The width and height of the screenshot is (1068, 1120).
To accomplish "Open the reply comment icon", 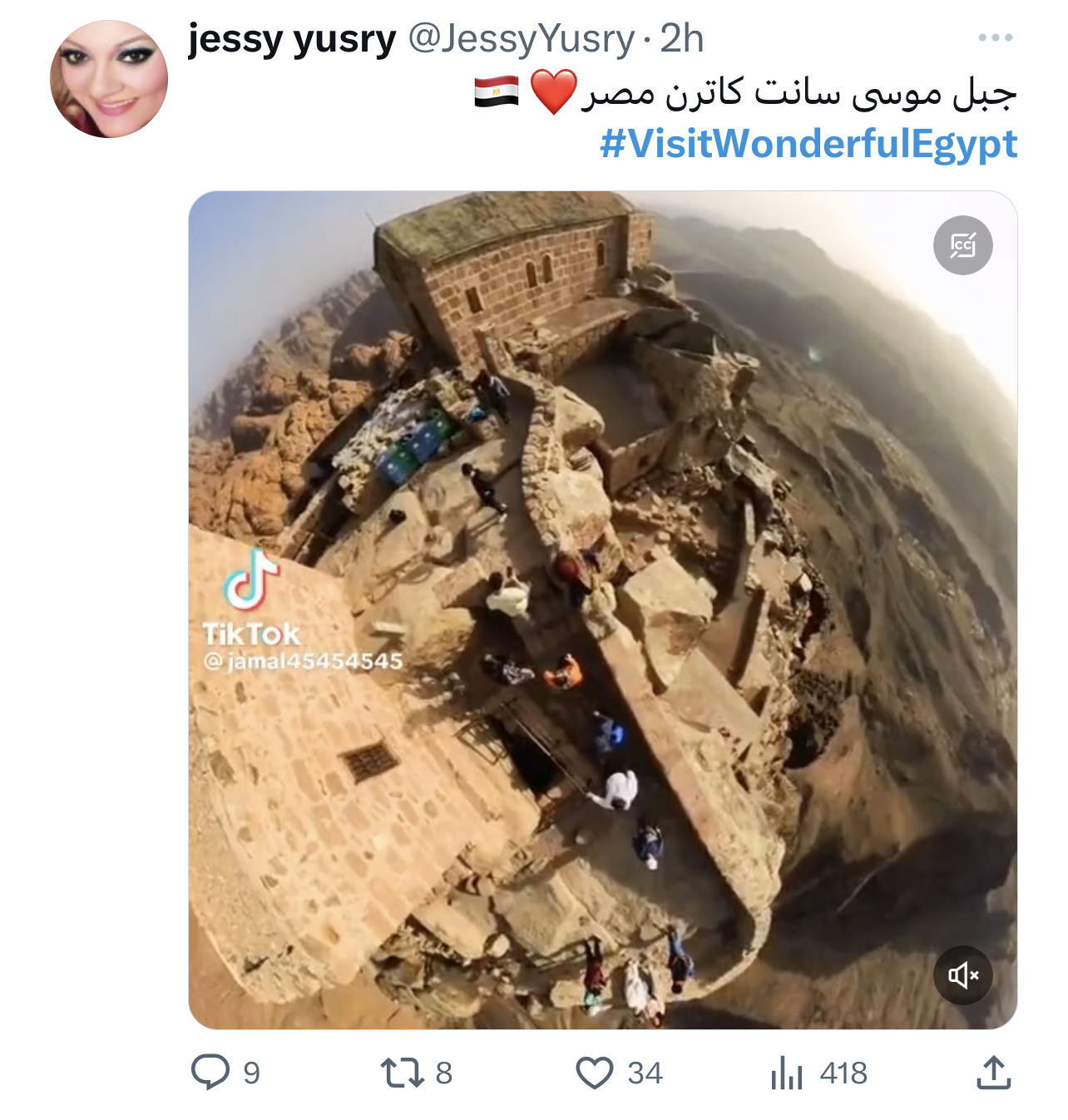I will coord(210,1073).
